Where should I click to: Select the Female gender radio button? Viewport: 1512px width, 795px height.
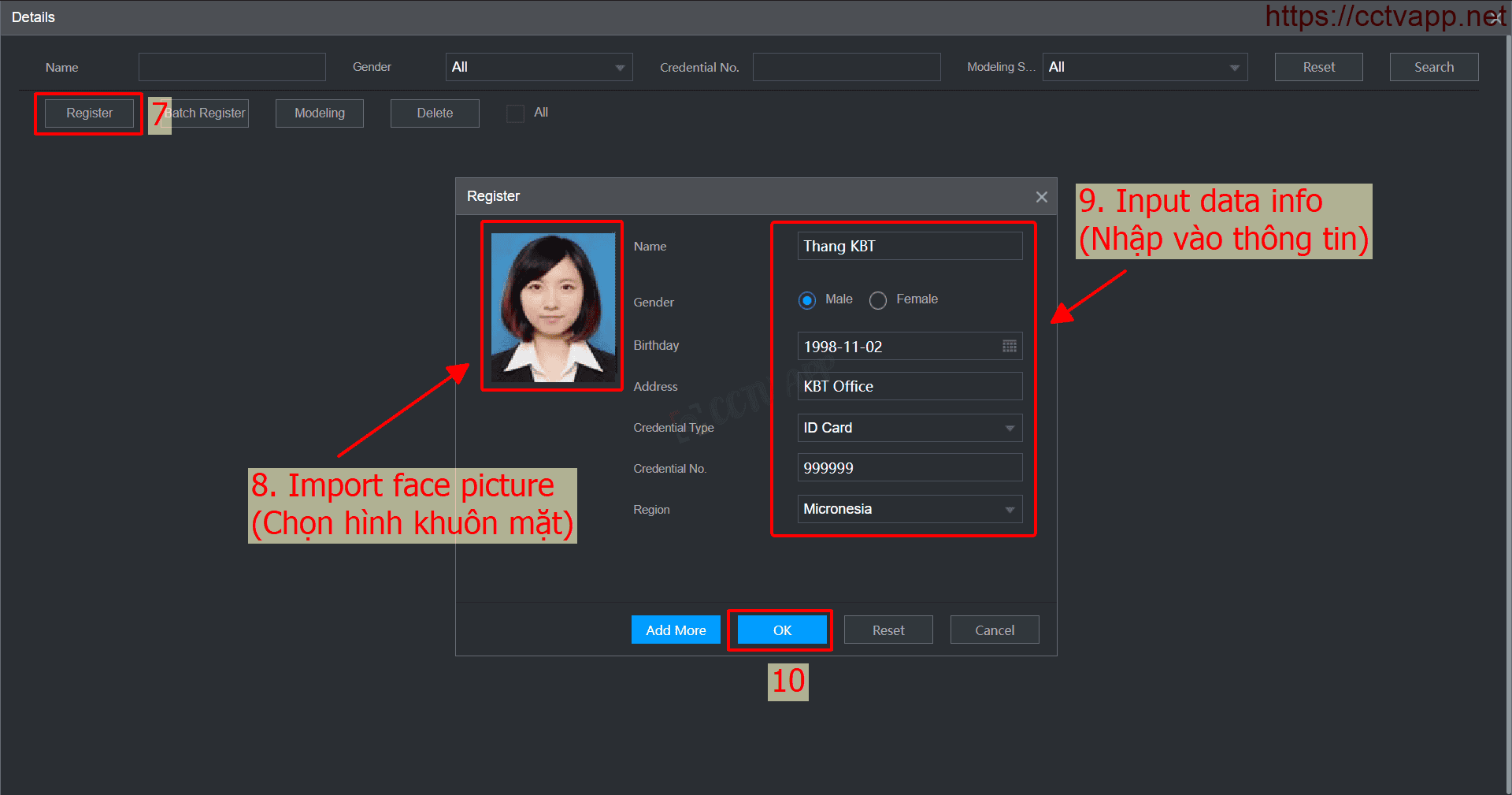click(x=878, y=300)
